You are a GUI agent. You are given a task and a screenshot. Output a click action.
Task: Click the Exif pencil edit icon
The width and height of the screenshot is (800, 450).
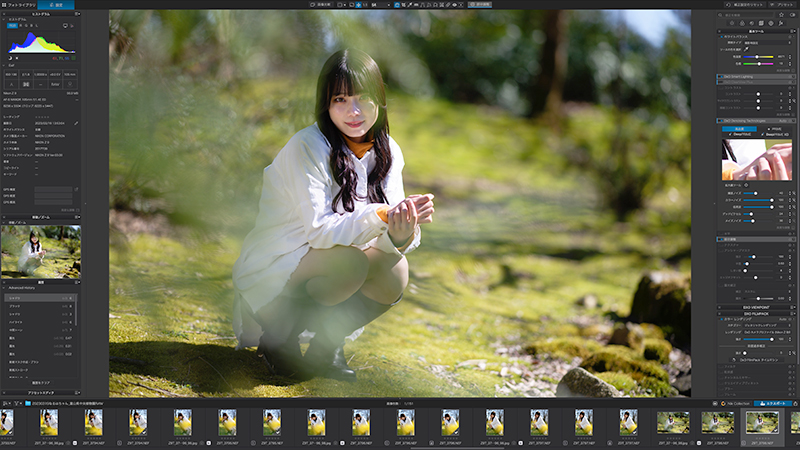click(76, 123)
